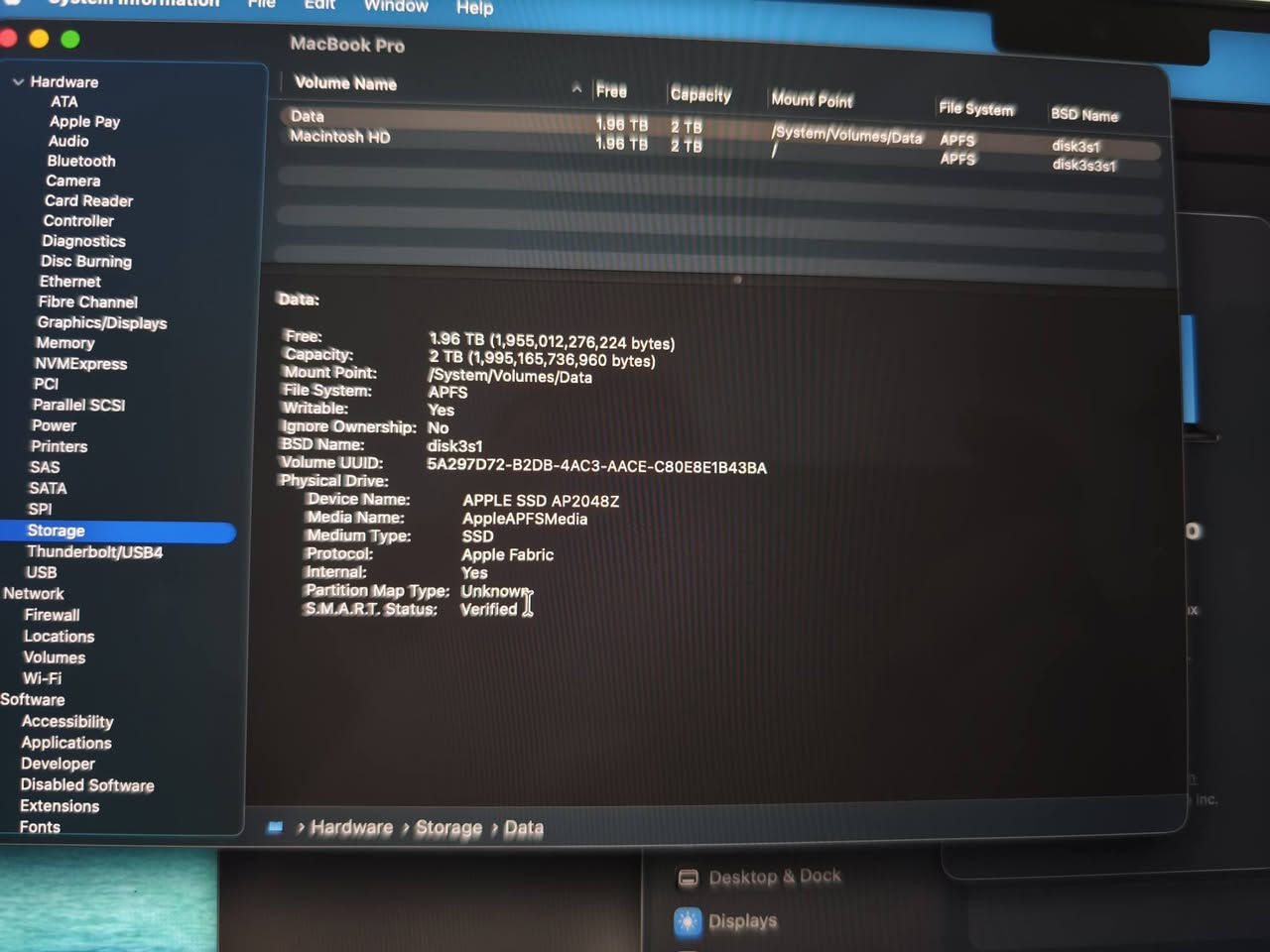
Task: Select SATA in the sidebar
Action: coord(48,488)
